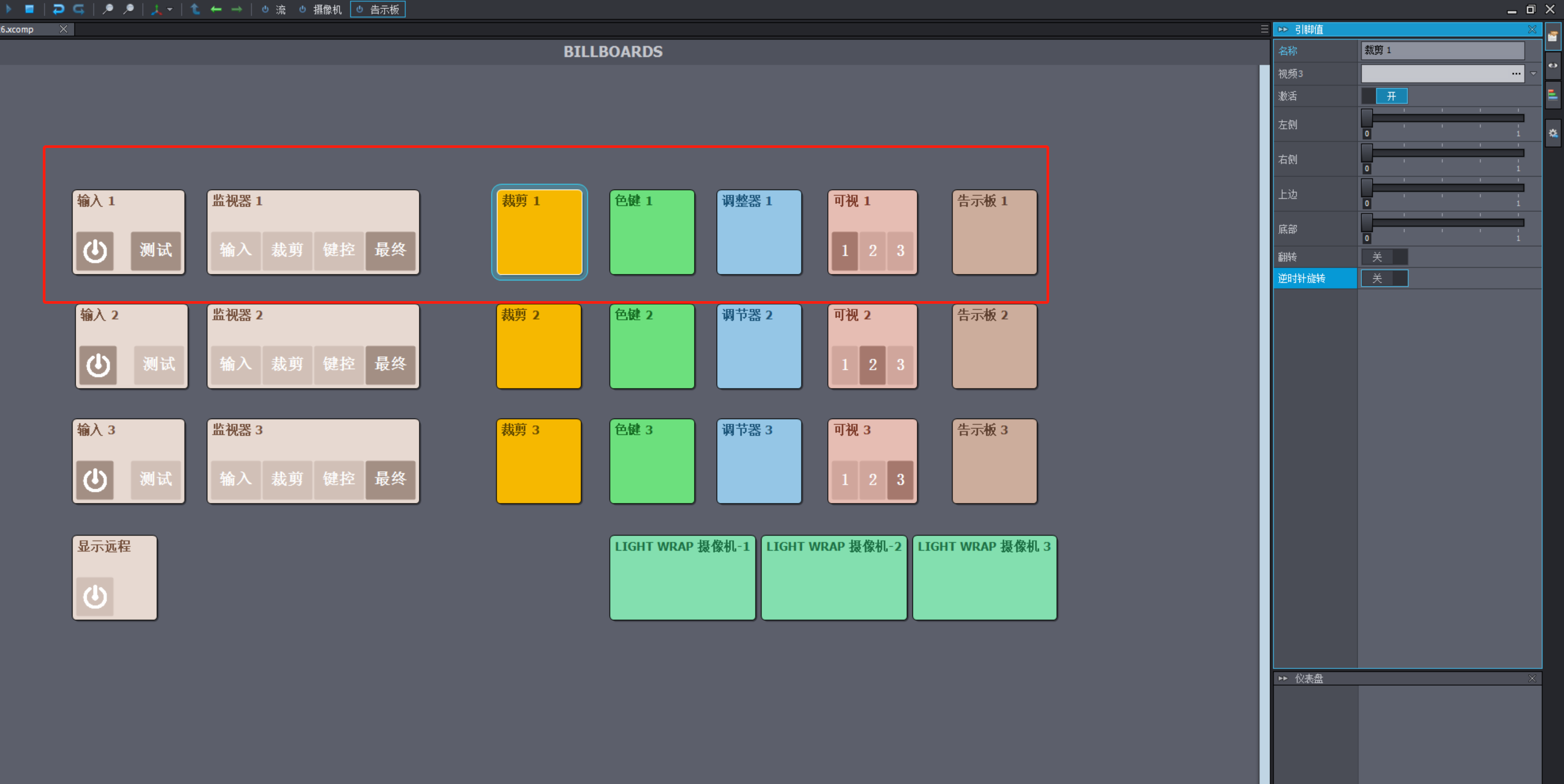1564x784 pixels.
Task: Switch to the 摄像机 view tab
Action: 321,9
